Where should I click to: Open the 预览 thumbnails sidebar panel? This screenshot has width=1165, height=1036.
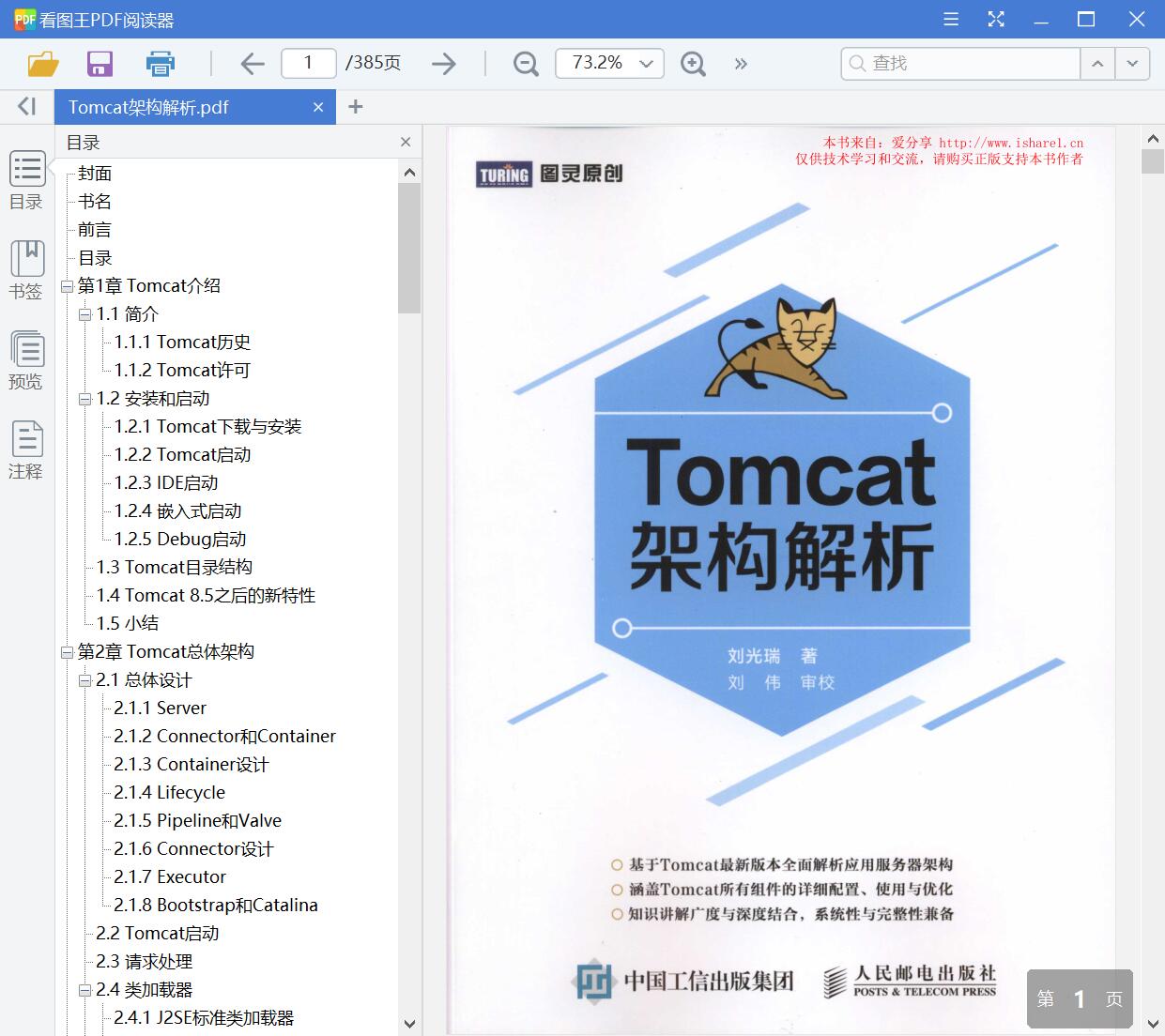26,360
